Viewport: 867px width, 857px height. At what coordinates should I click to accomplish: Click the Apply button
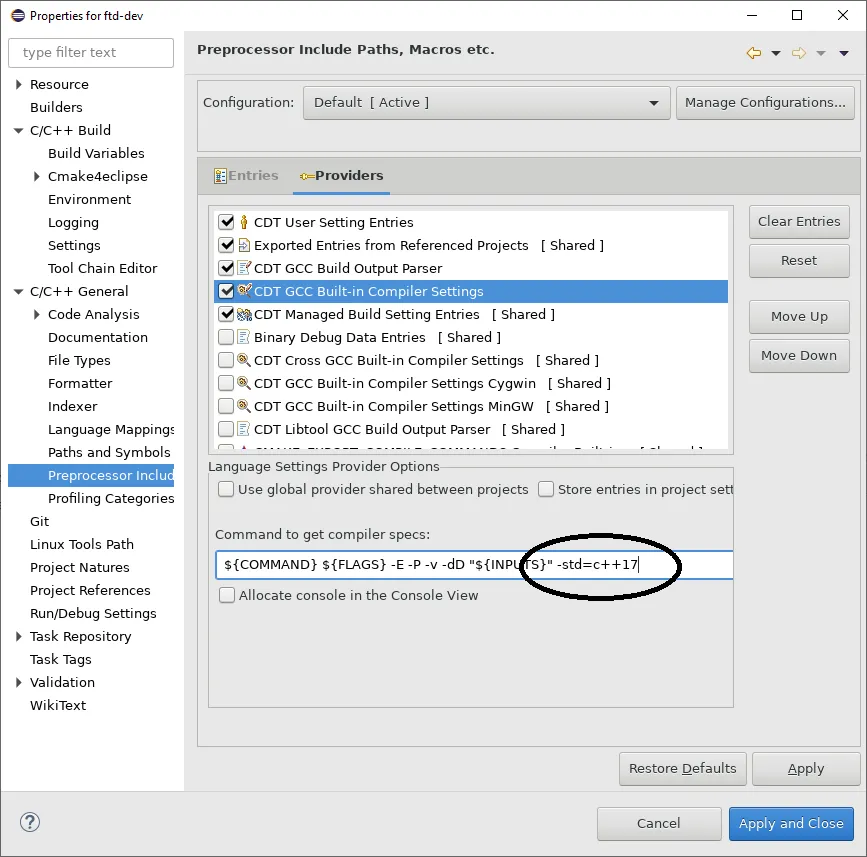click(x=806, y=769)
